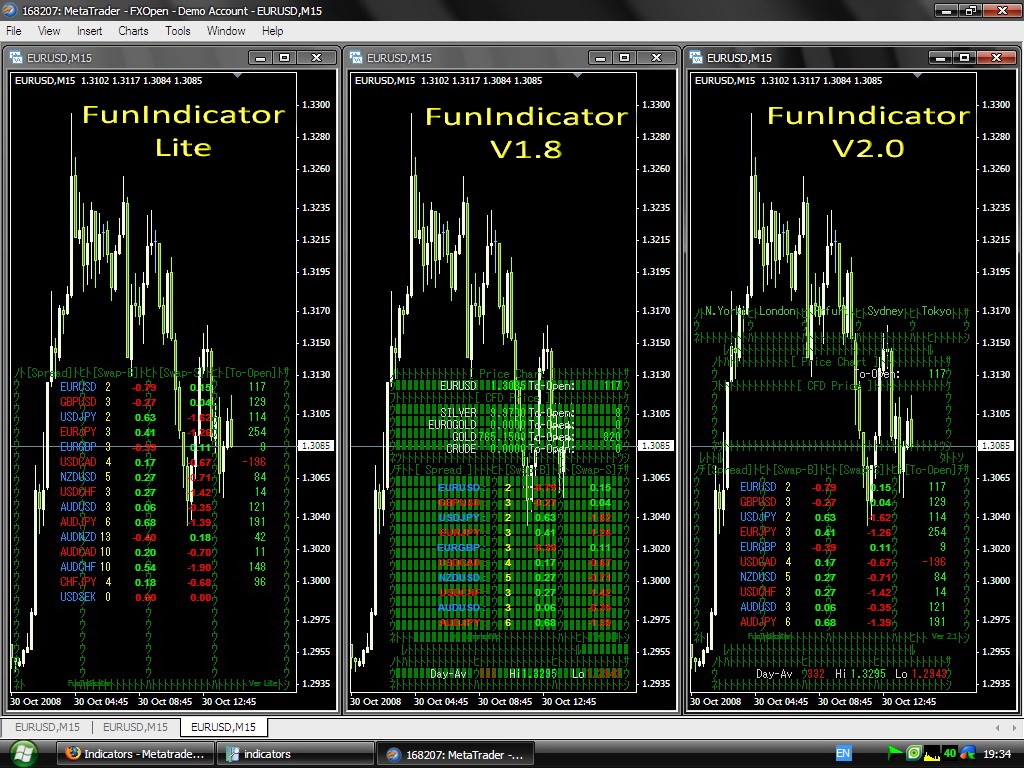1024x768 pixels.
Task: Click CHFJPY row in Lite chart table
Action: point(163,581)
